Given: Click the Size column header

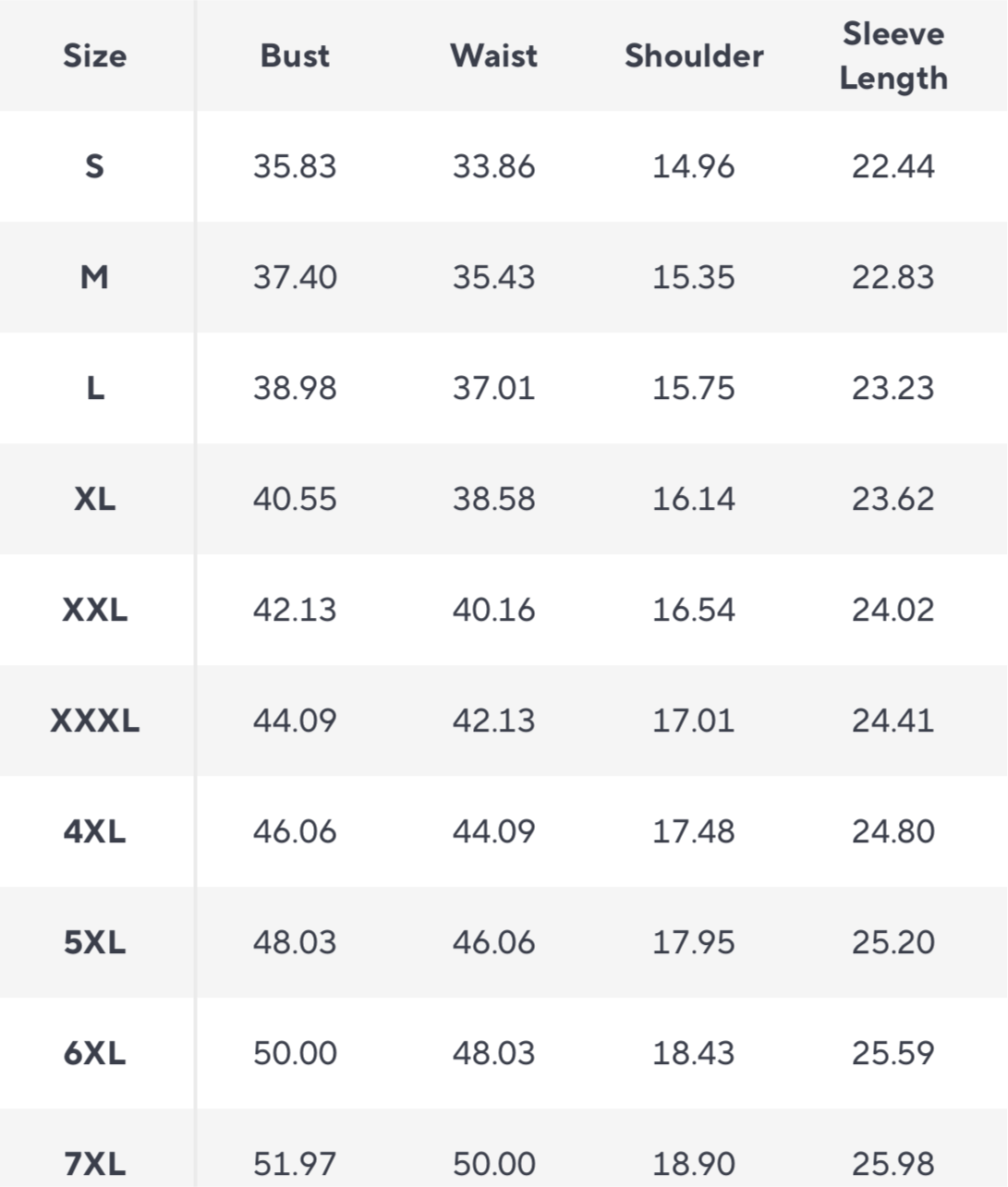Looking at the screenshot, I should point(95,55).
